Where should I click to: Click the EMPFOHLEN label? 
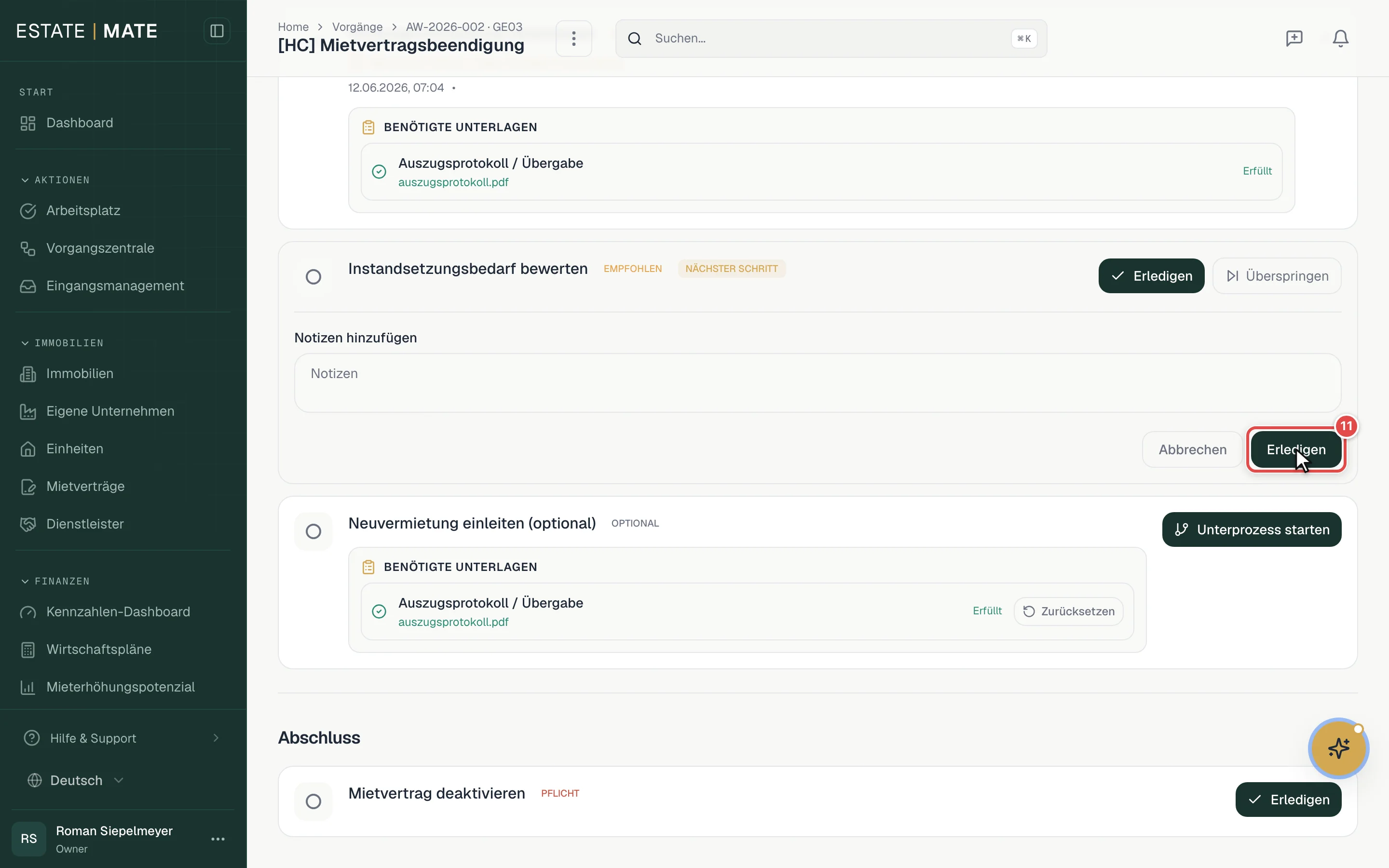coord(632,269)
